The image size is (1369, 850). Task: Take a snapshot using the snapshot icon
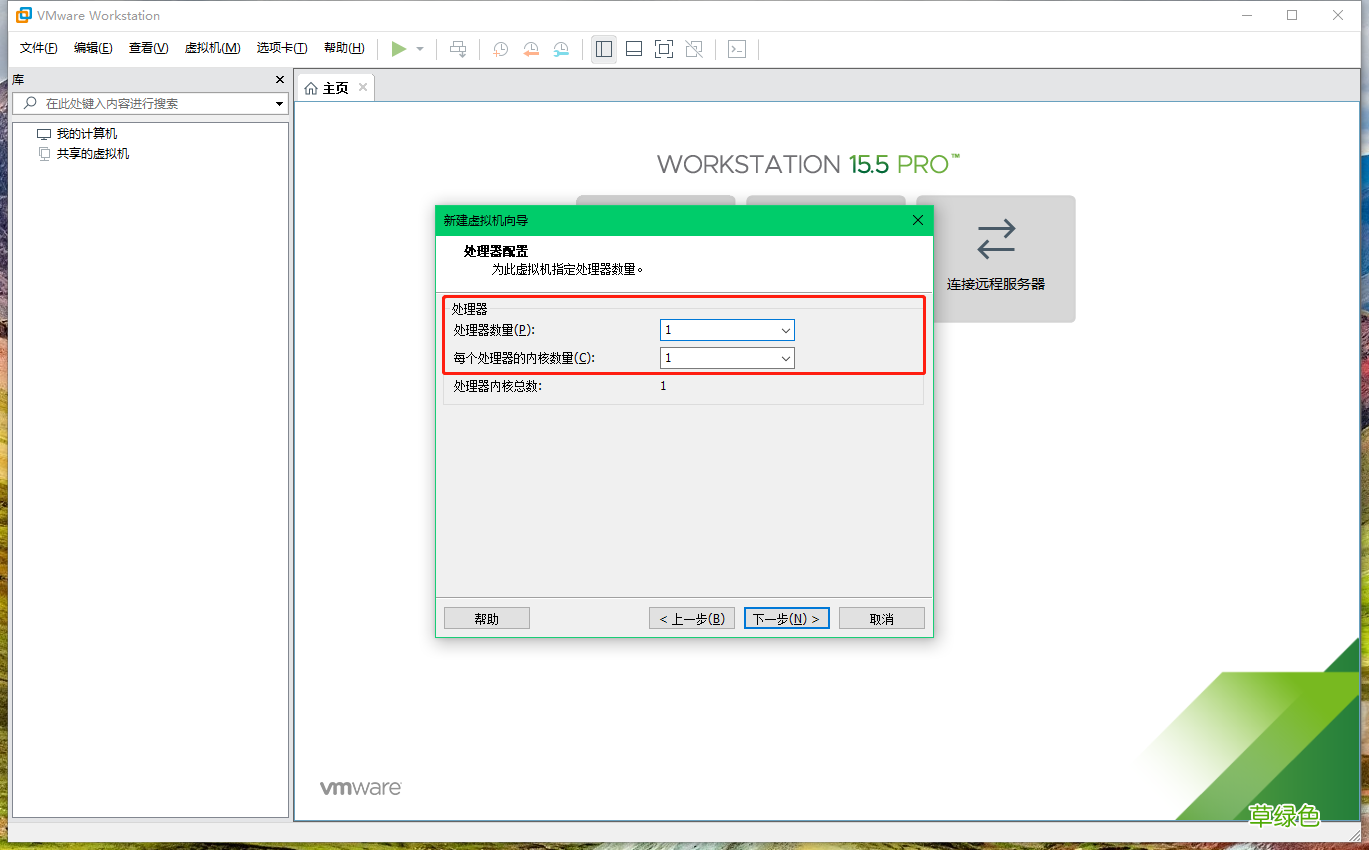click(500, 48)
